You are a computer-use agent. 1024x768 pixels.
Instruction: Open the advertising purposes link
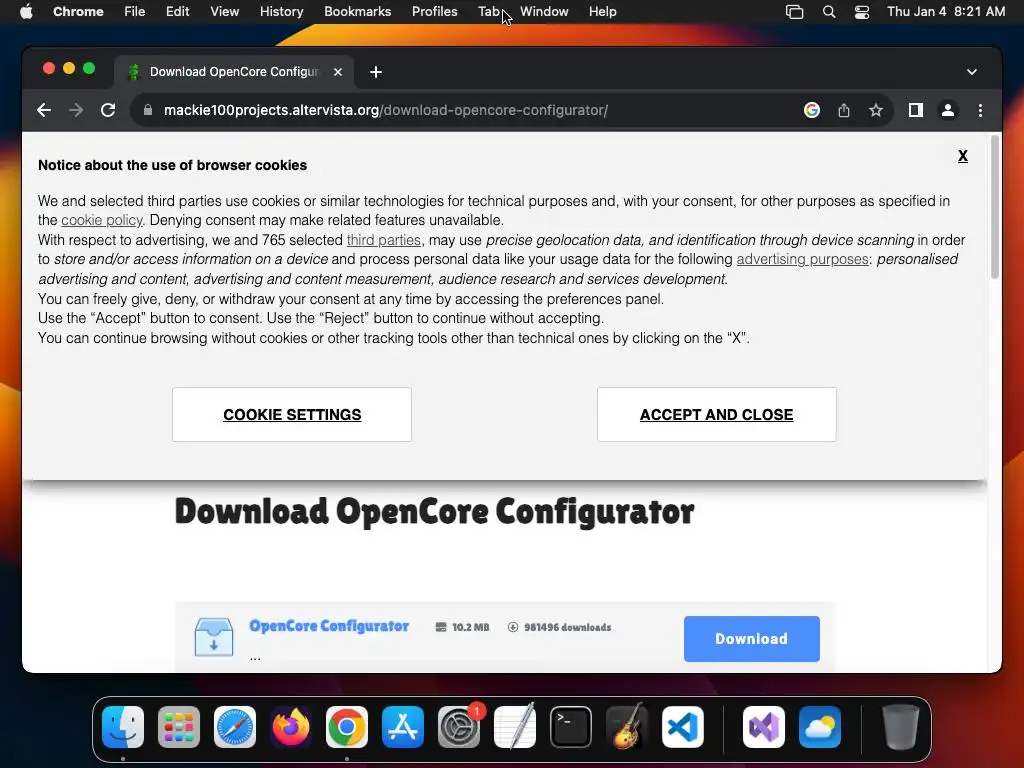(x=803, y=259)
